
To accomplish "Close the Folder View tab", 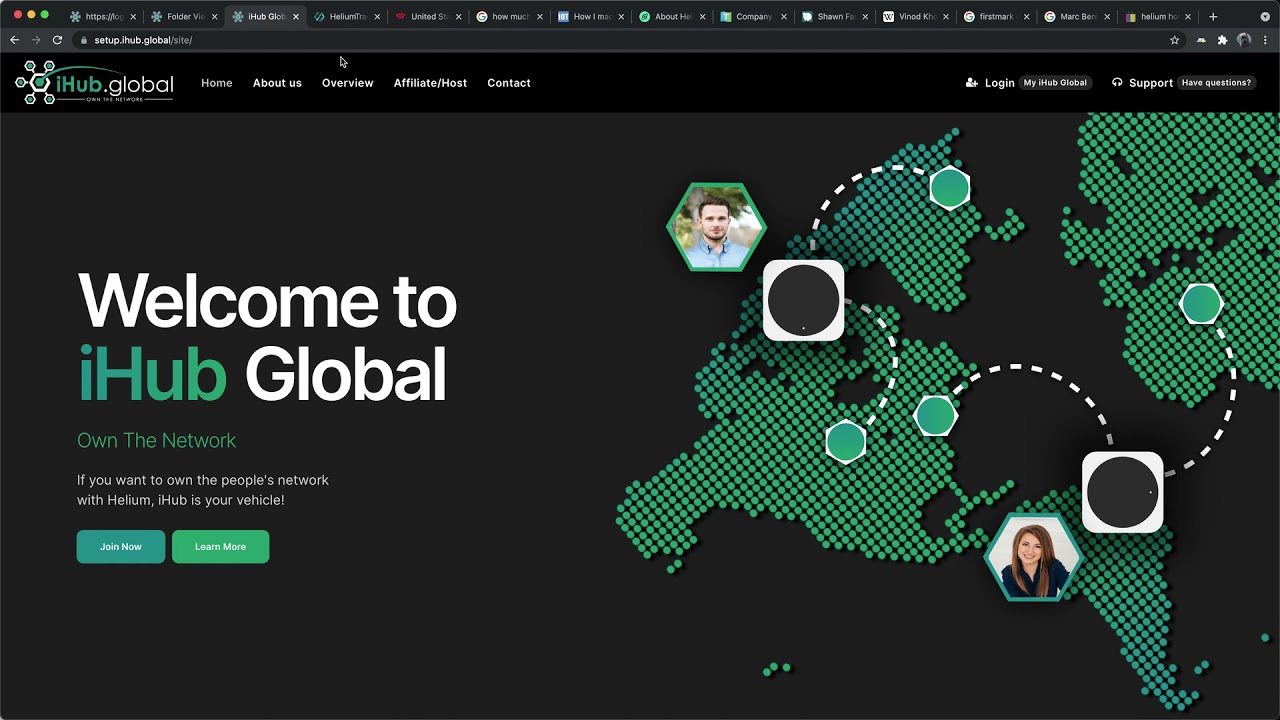I will coord(214,17).
